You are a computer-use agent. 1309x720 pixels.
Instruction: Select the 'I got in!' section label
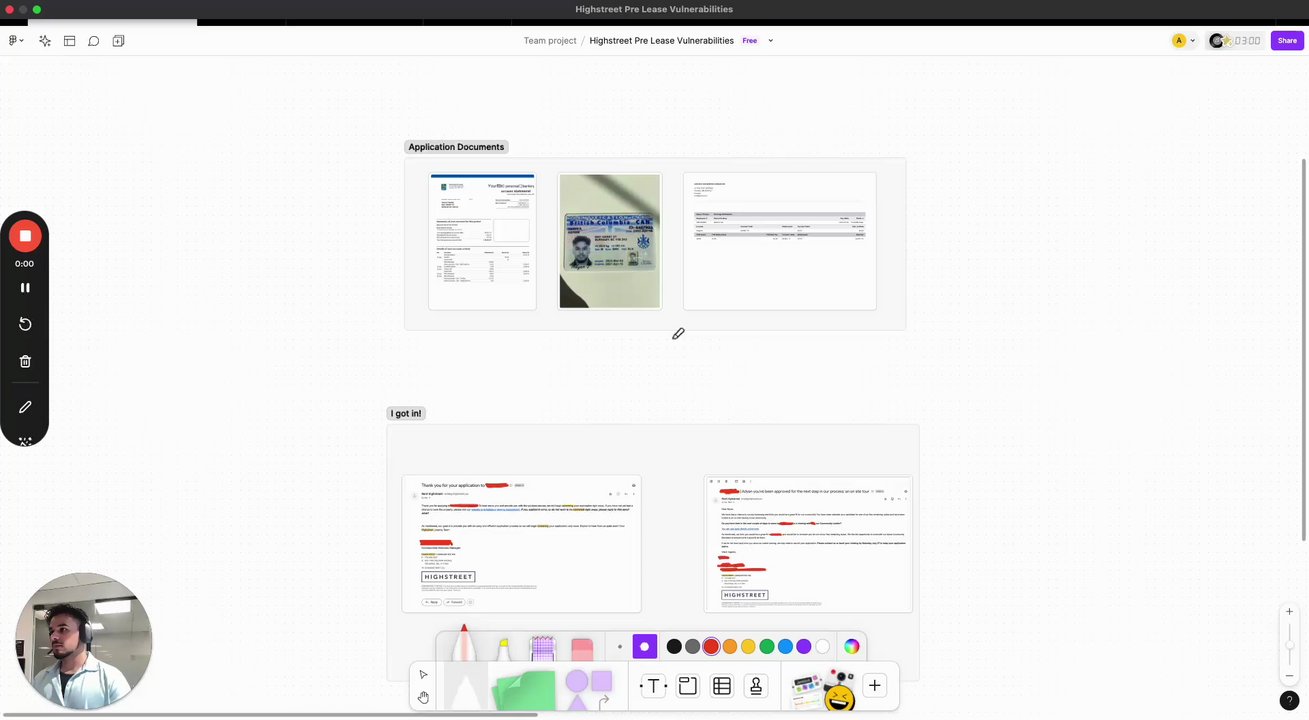pos(406,413)
